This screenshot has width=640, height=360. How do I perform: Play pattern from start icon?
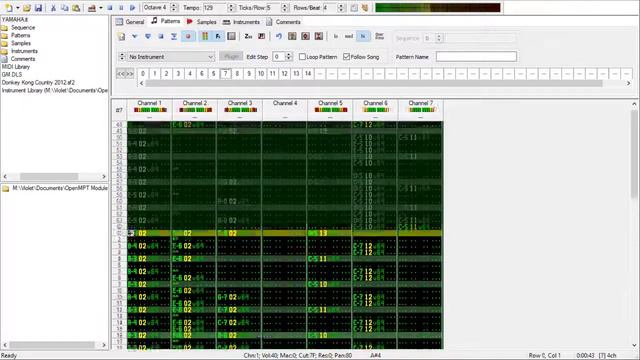click(148, 36)
